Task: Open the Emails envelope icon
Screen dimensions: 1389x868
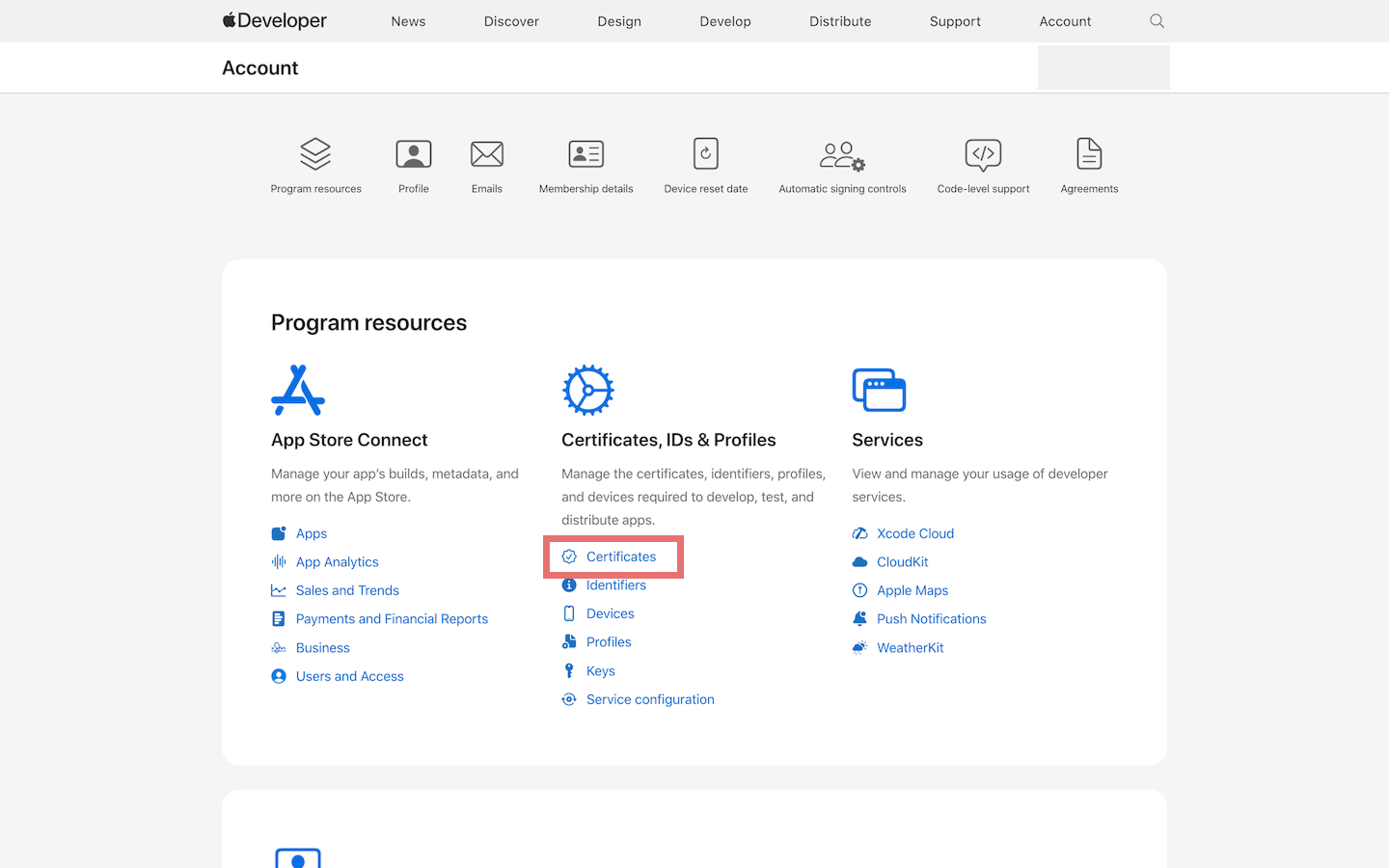Action: 487,155
